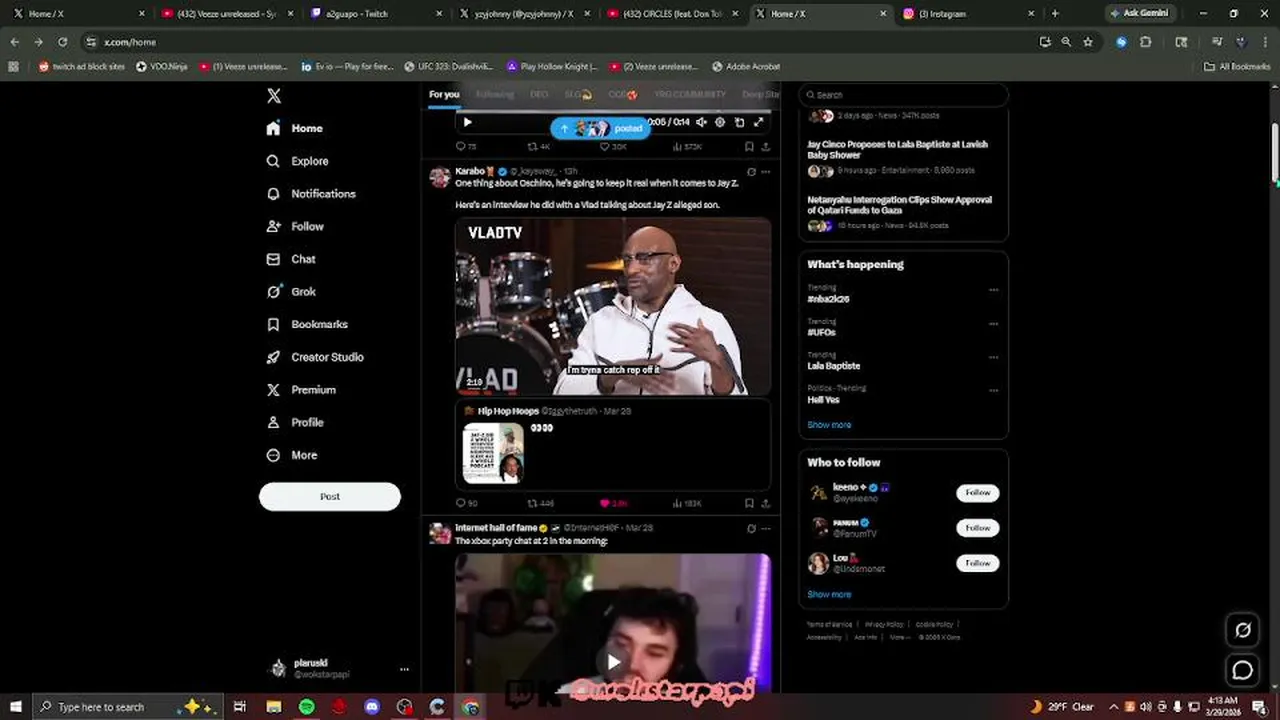Switch to the Following tab

point(494,94)
